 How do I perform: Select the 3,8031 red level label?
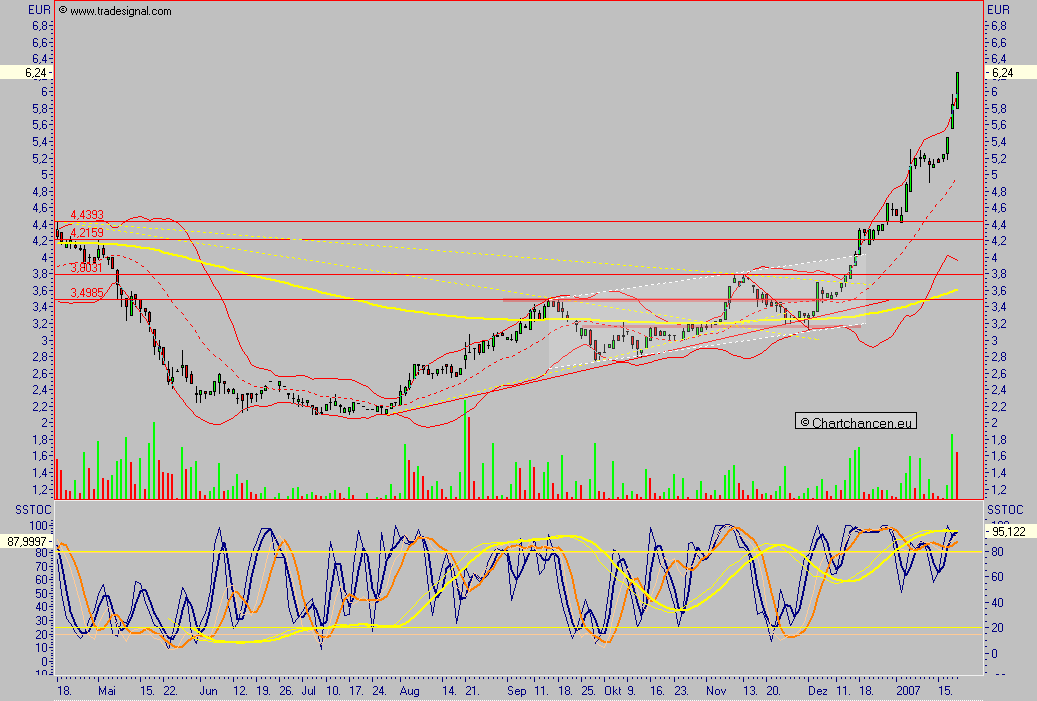(x=86, y=267)
